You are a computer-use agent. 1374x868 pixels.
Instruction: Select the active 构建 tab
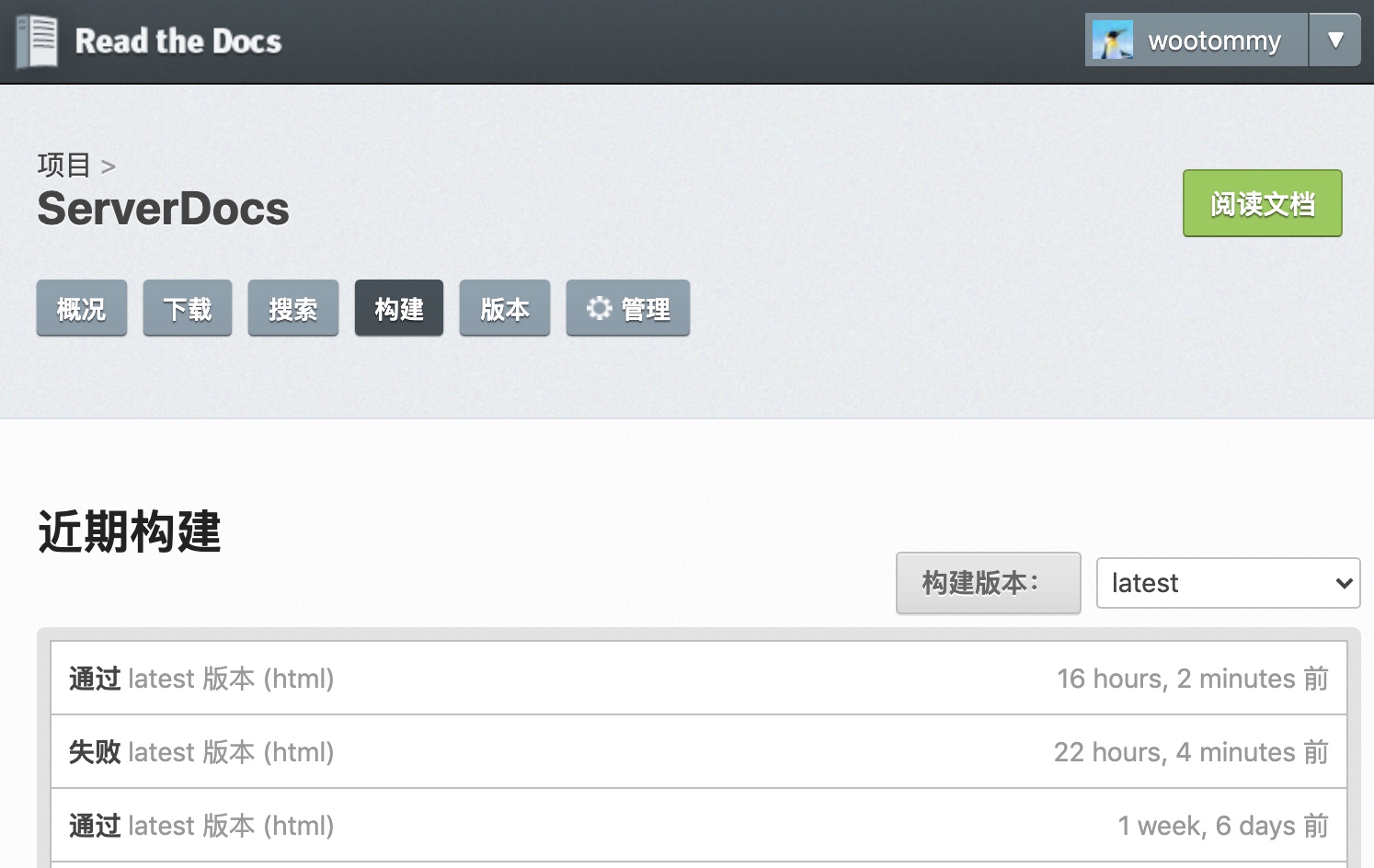(399, 308)
